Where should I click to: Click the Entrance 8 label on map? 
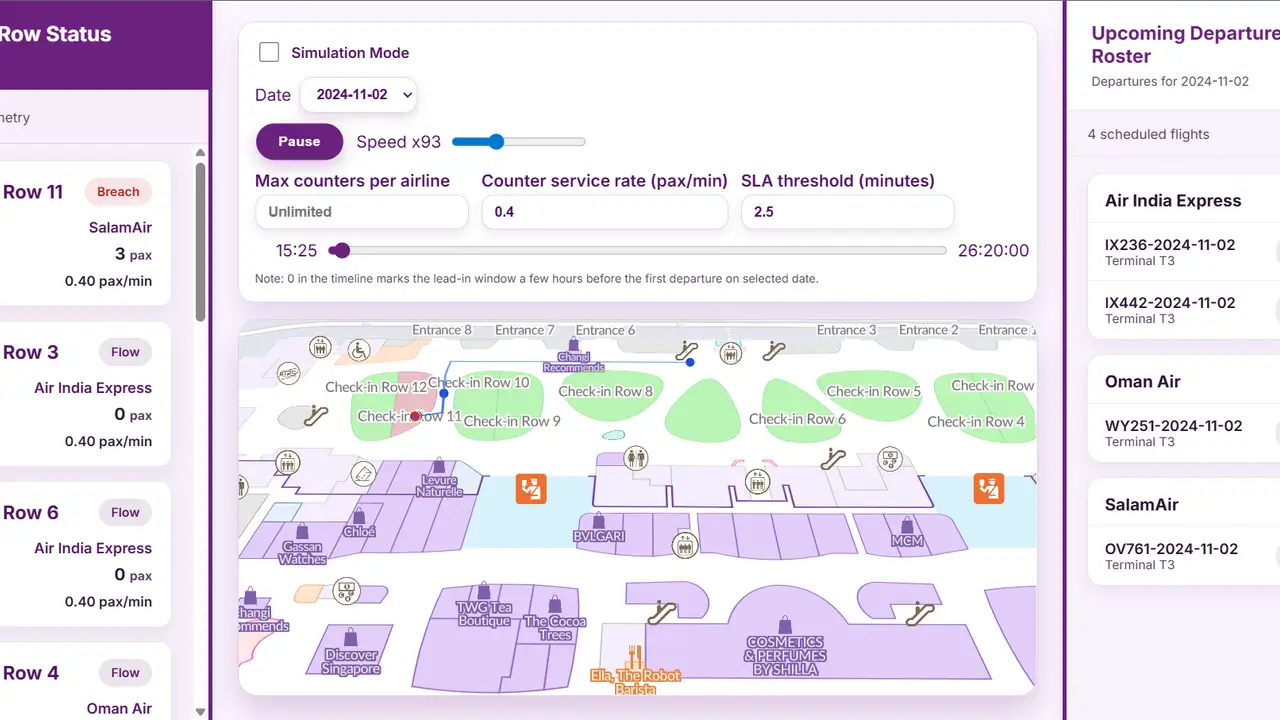click(442, 330)
